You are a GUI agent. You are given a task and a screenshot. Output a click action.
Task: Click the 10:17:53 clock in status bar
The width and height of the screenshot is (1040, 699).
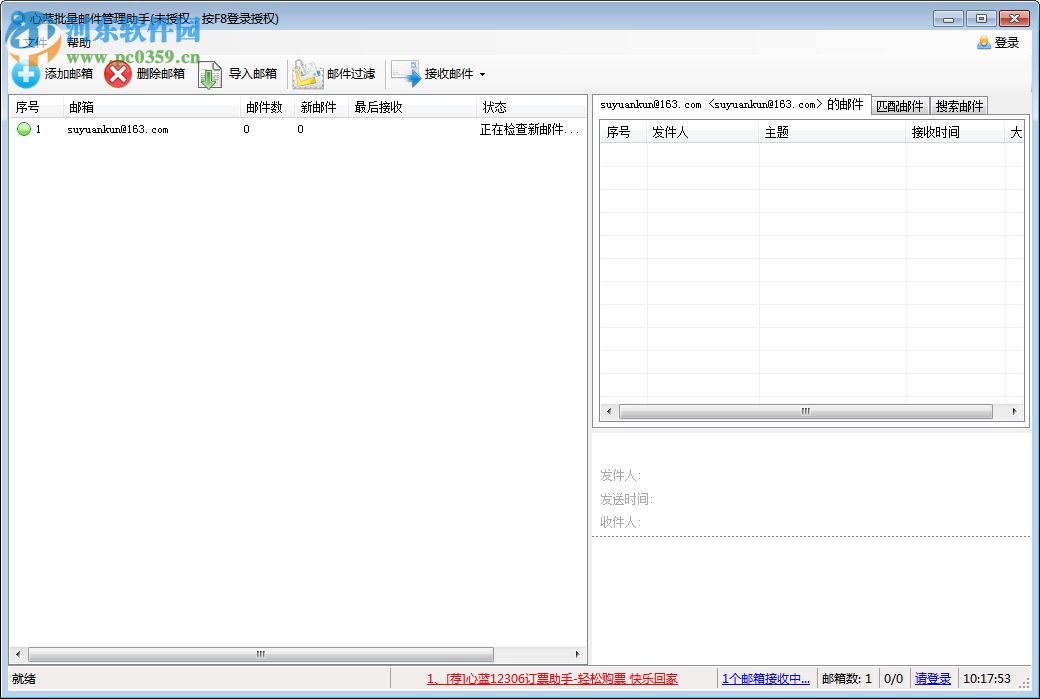tap(987, 678)
